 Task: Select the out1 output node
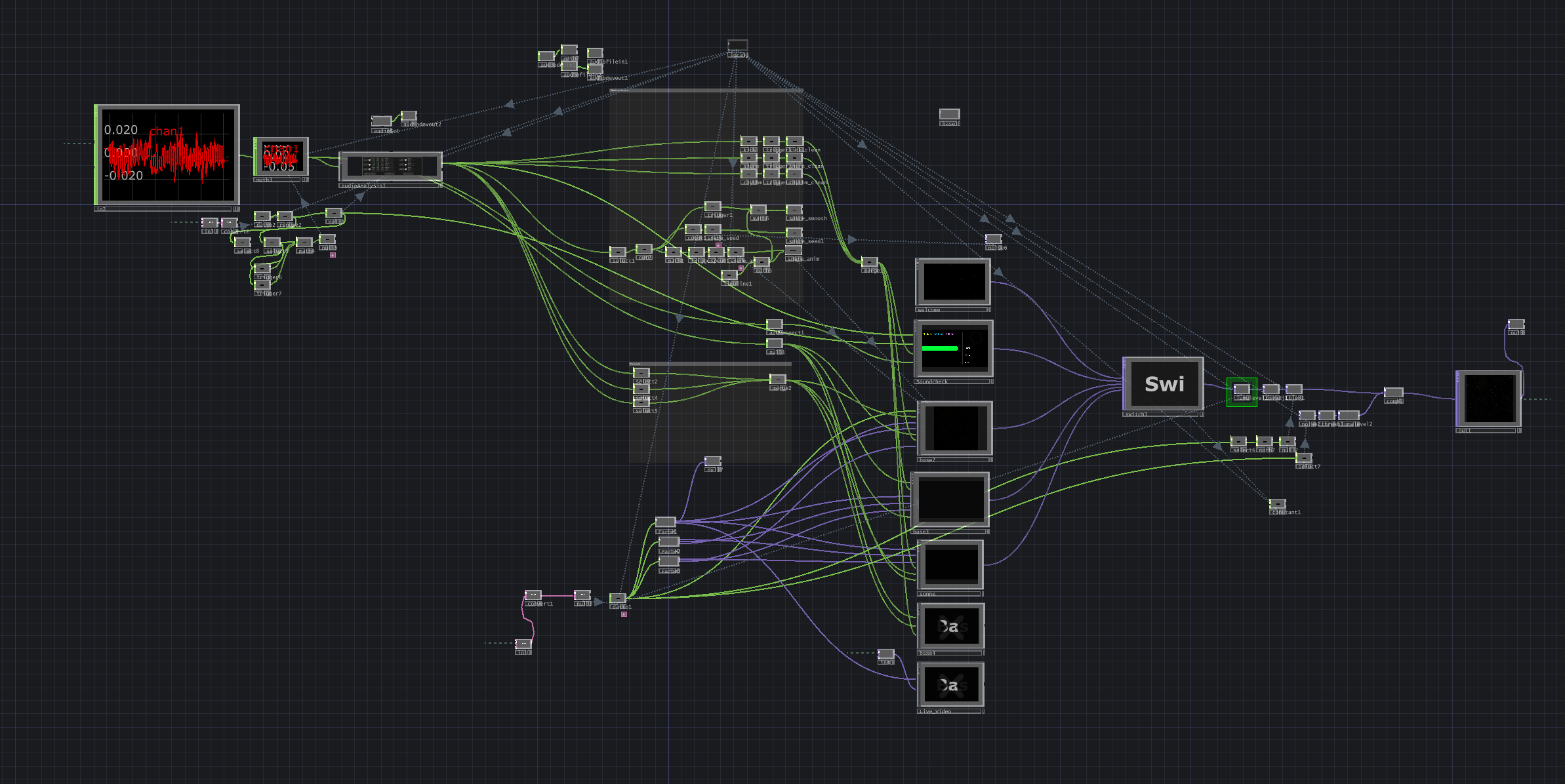[x=1489, y=399]
